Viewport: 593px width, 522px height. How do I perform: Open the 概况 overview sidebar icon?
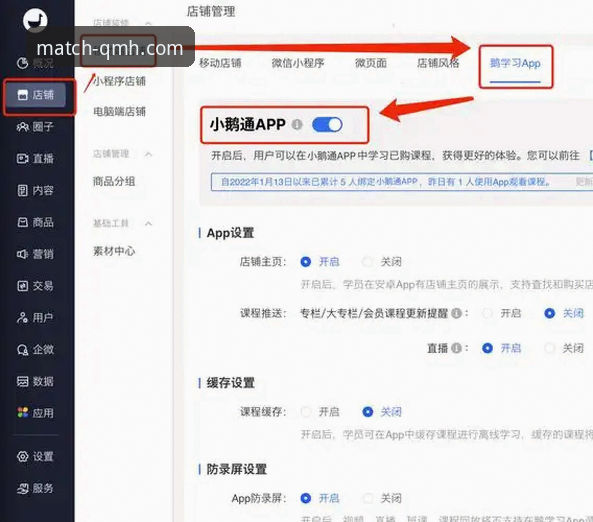point(23,63)
